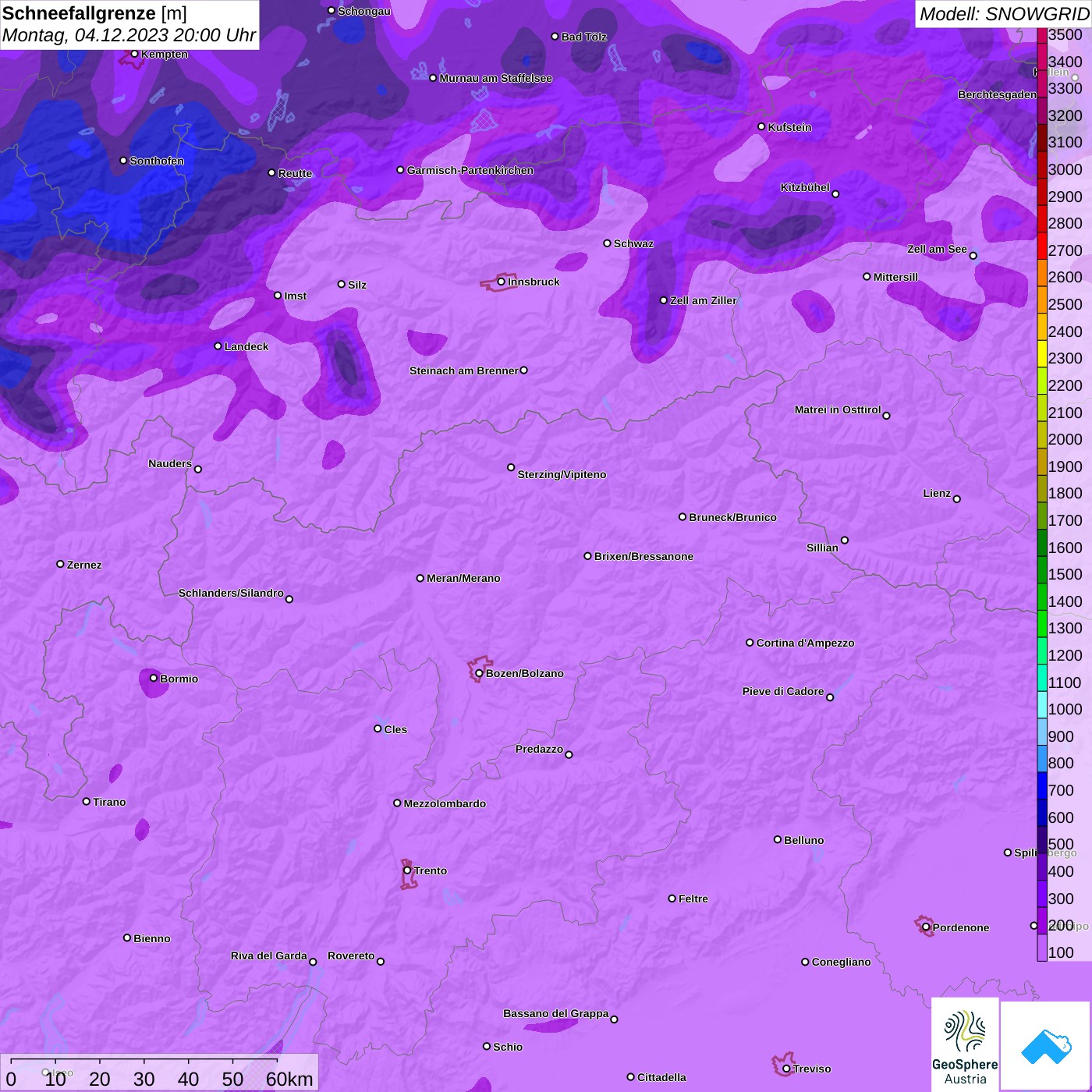Click the 'Zell am Ziller' label
The height and width of the screenshot is (1092, 1092).
(704, 300)
